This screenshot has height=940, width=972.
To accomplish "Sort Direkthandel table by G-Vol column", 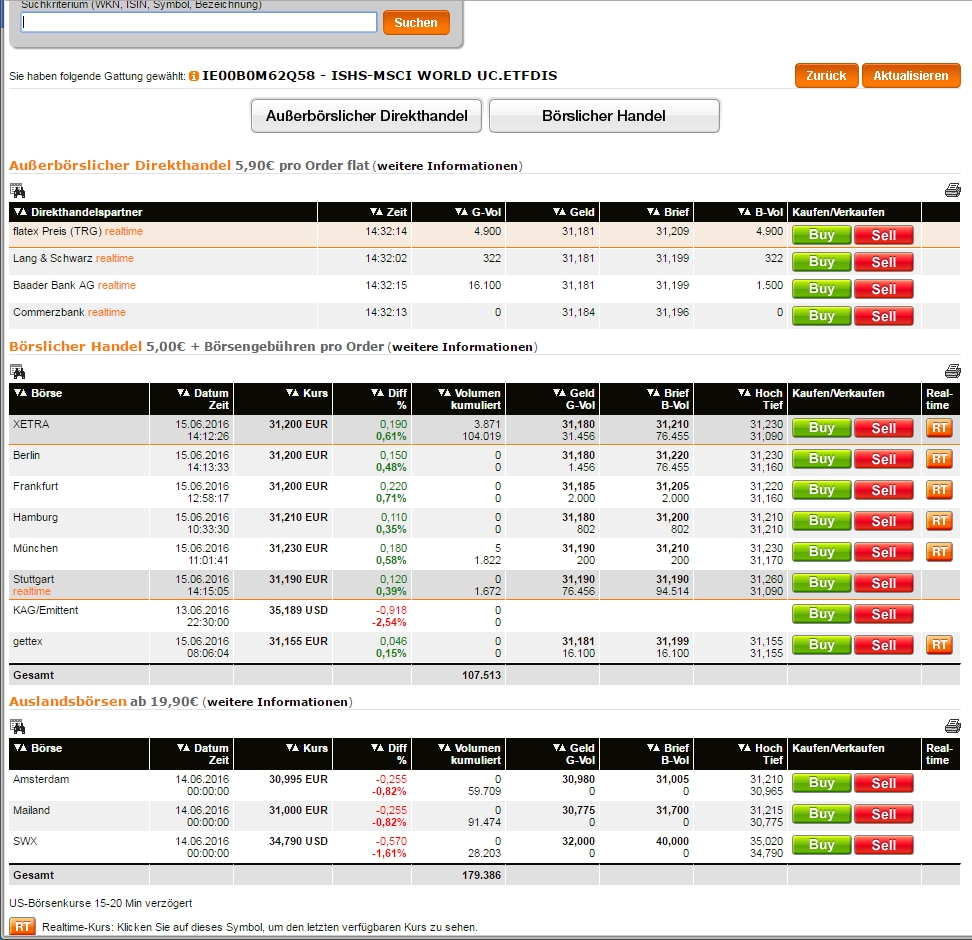I will [478, 212].
